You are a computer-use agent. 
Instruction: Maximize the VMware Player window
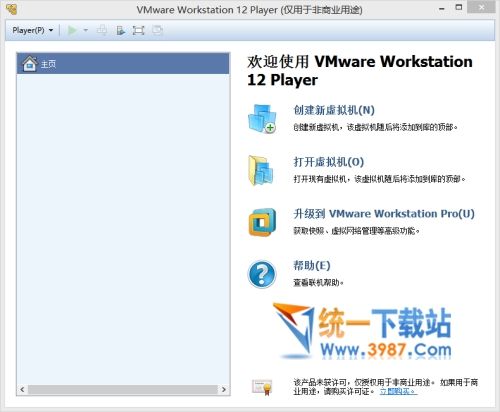click(459, 8)
